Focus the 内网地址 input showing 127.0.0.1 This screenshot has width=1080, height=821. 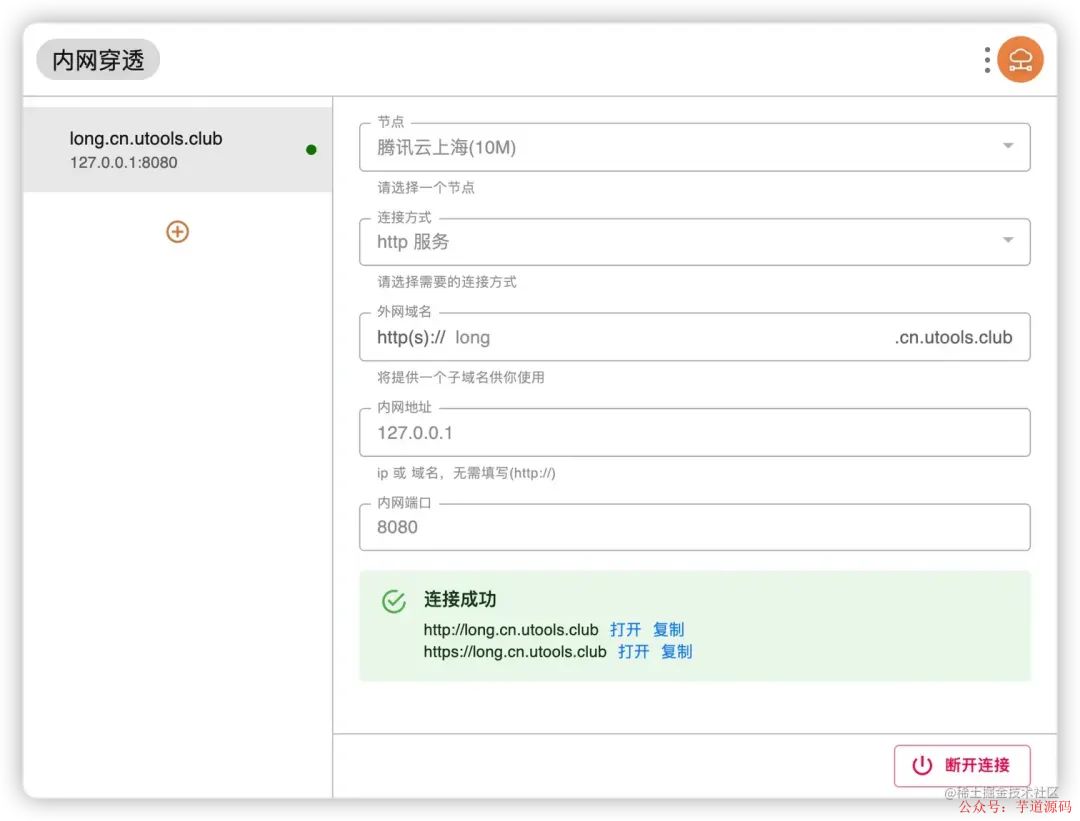pyautogui.click(x=694, y=433)
